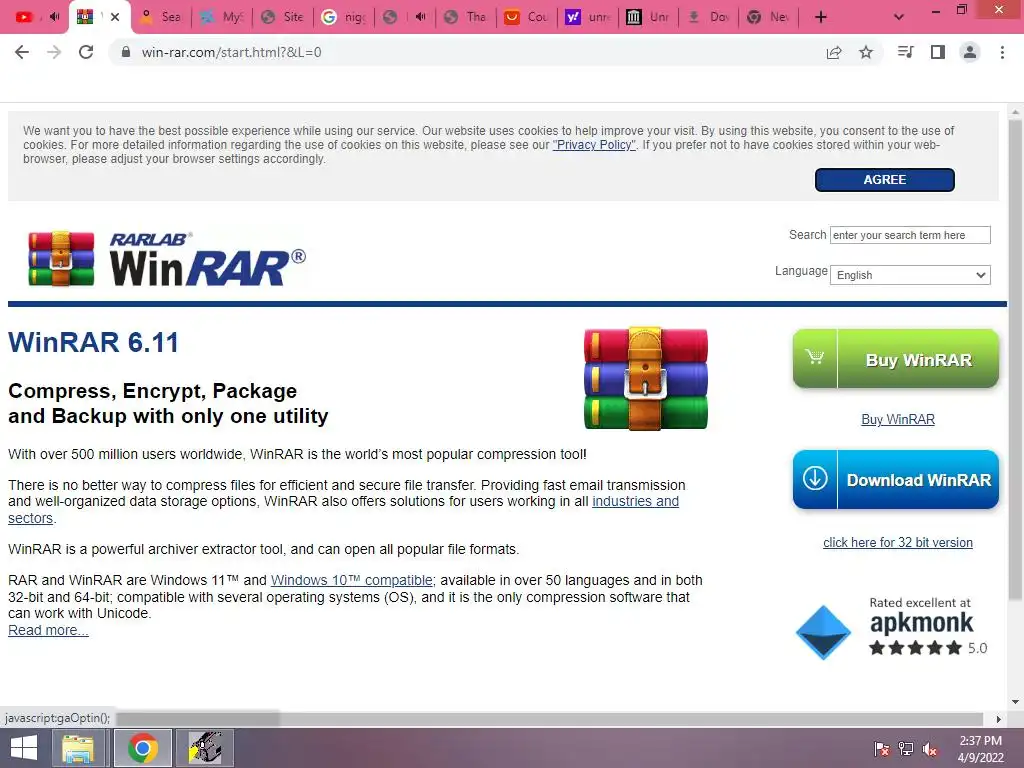Toggle the browser side panel icon

click(938, 52)
